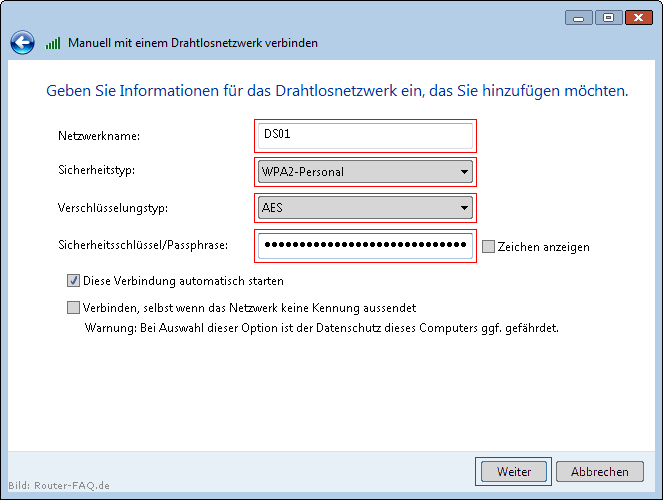Open the Sicherheitstyp dropdown showing WPA2-Personal
Screen dimensions: 663x500
tap(365, 172)
